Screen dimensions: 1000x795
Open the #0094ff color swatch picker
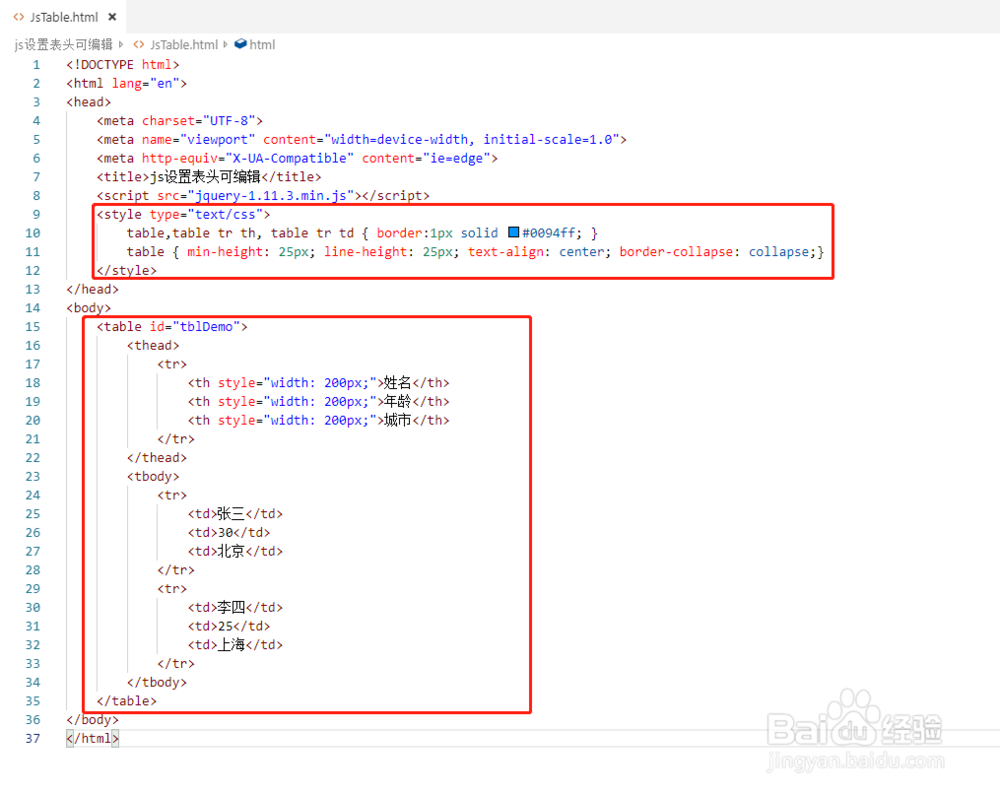[513, 232]
